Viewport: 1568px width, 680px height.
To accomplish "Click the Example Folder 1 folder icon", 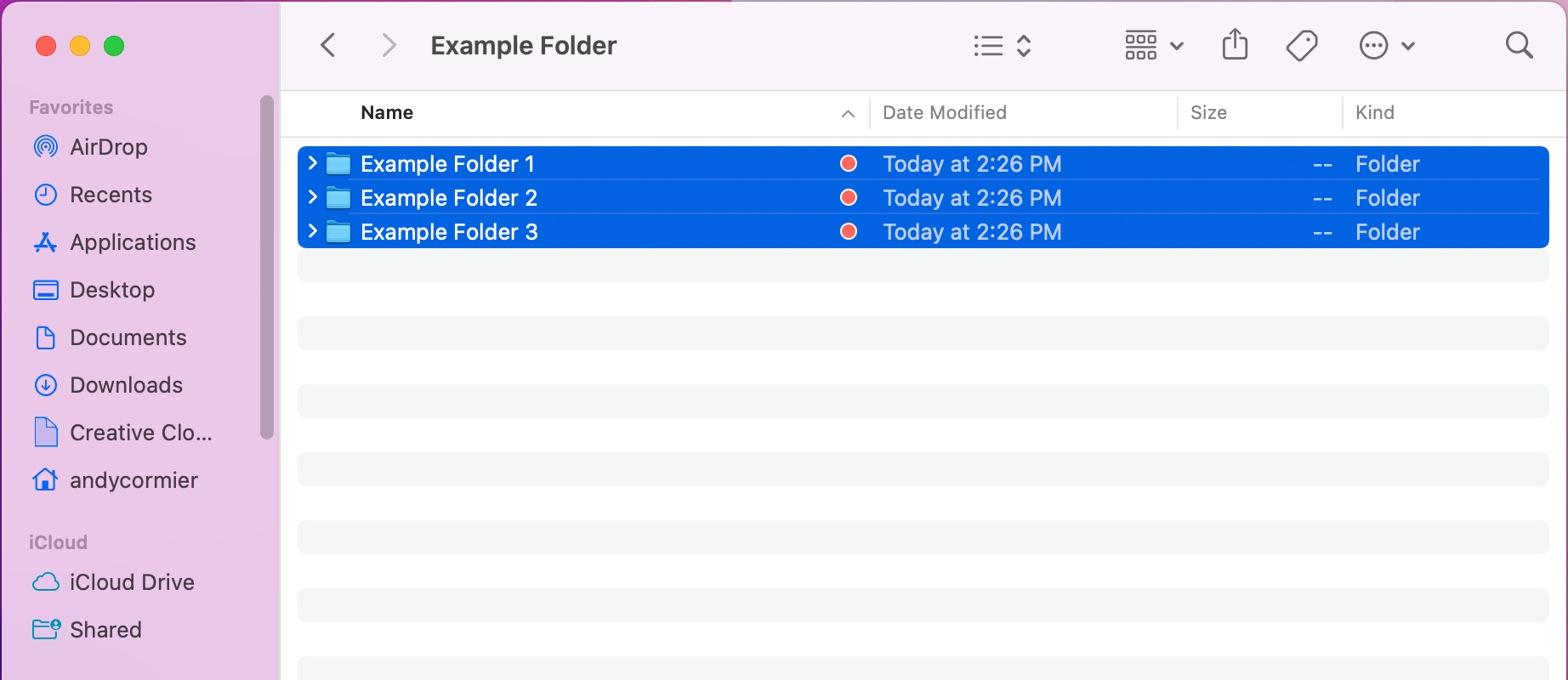I will pyautogui.click(x=338, y=163).
